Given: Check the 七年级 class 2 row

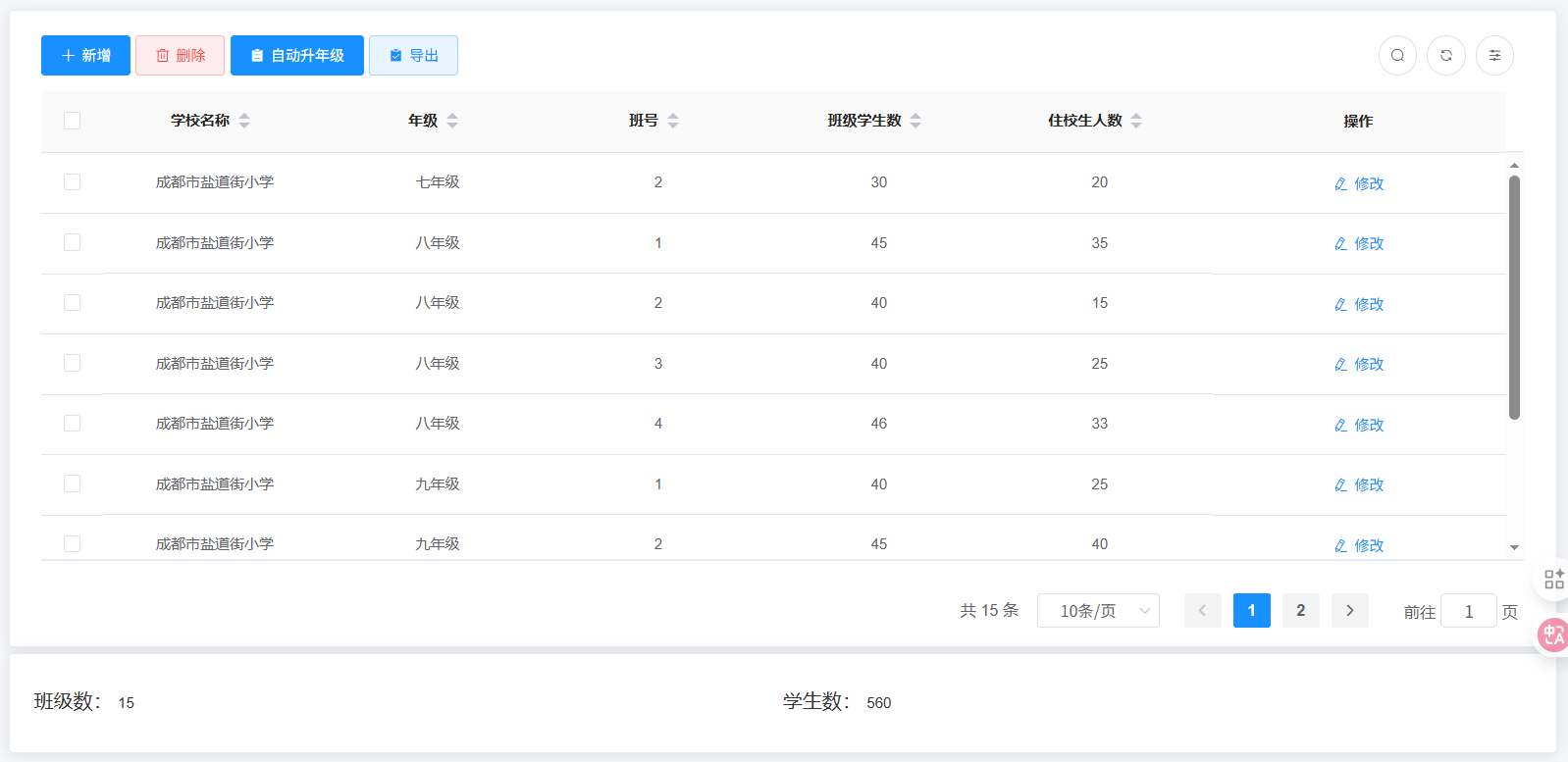Looking at the screenshot, I should pos(72,182).
